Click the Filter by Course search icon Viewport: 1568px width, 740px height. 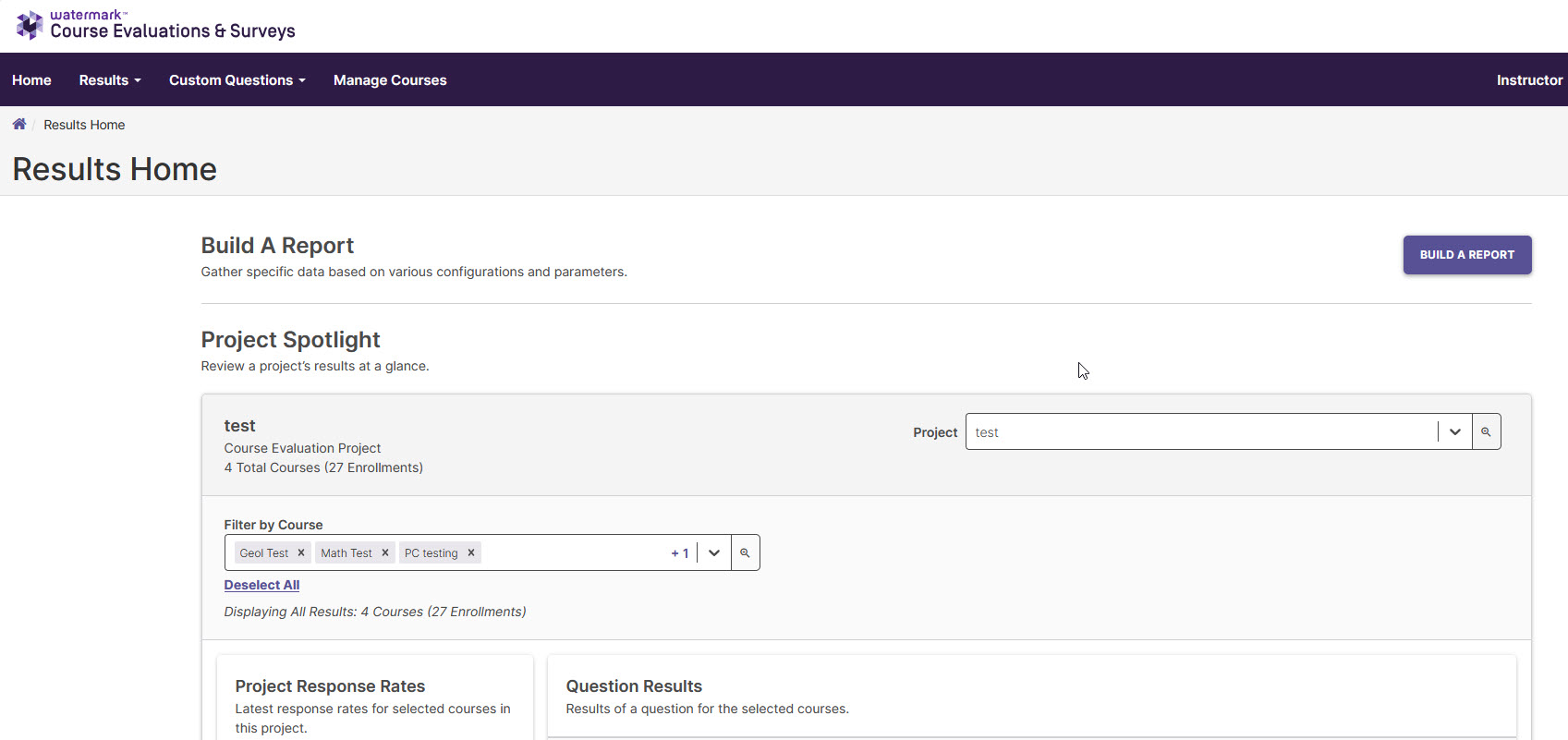click(745, 552)
